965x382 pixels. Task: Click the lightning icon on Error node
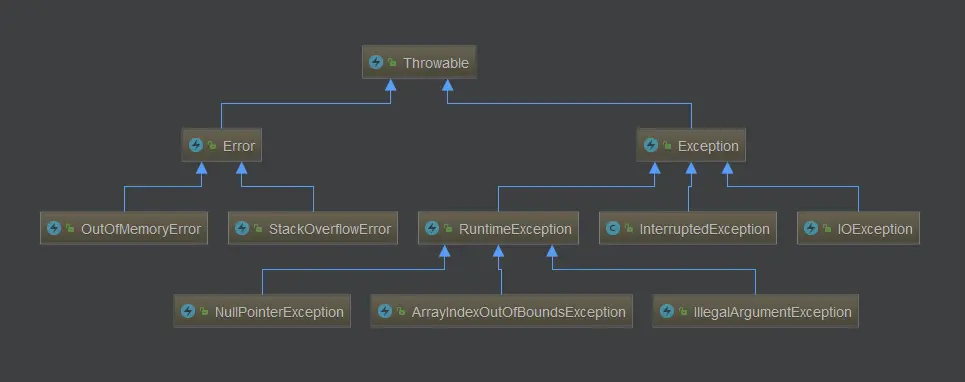point(196,145)
